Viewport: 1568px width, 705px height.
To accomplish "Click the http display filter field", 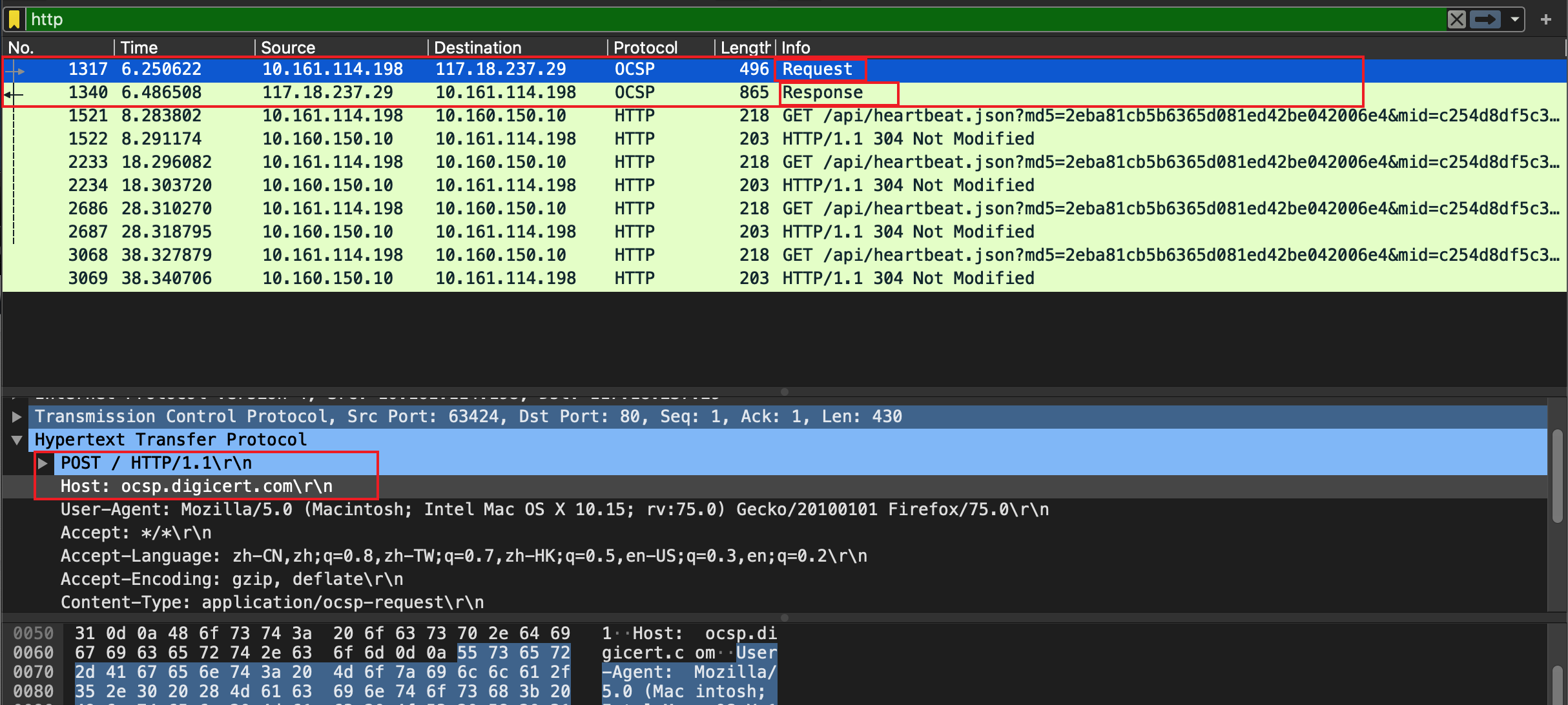I will pyautogui.click(x=736, y=19).
